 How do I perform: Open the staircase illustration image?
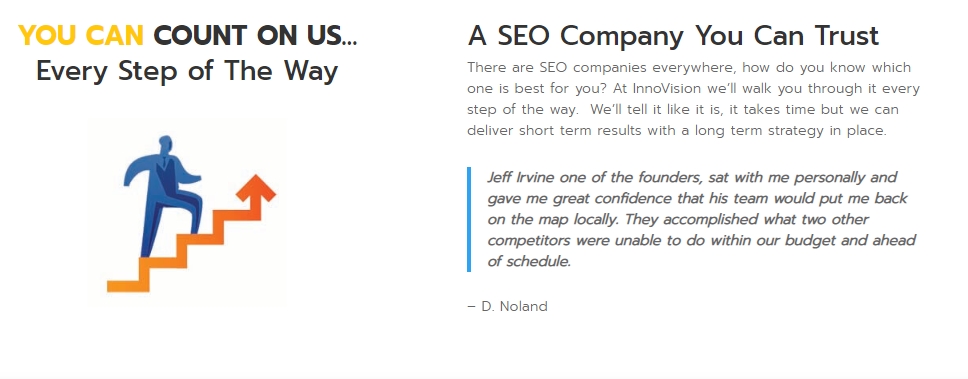coord(187,213)
